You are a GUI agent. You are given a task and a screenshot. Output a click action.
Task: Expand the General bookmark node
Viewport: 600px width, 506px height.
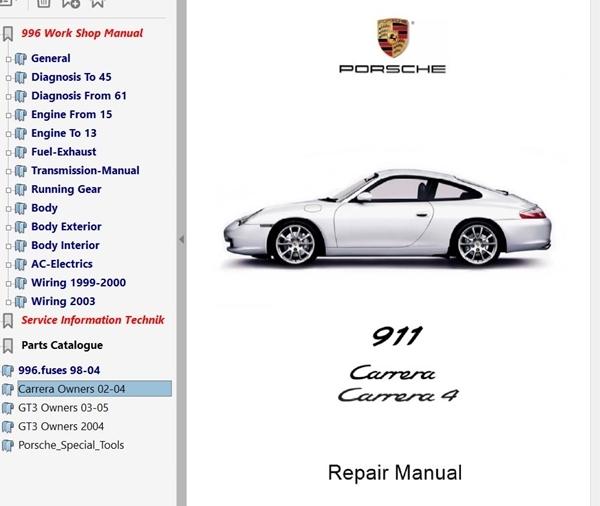(x=8, y=59)
